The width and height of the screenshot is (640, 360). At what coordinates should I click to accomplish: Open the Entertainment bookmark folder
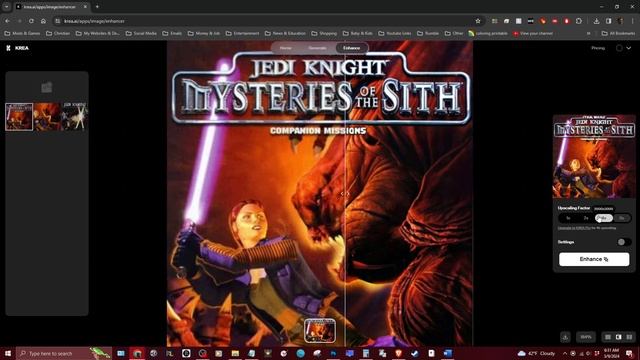[x=242, y=33]
